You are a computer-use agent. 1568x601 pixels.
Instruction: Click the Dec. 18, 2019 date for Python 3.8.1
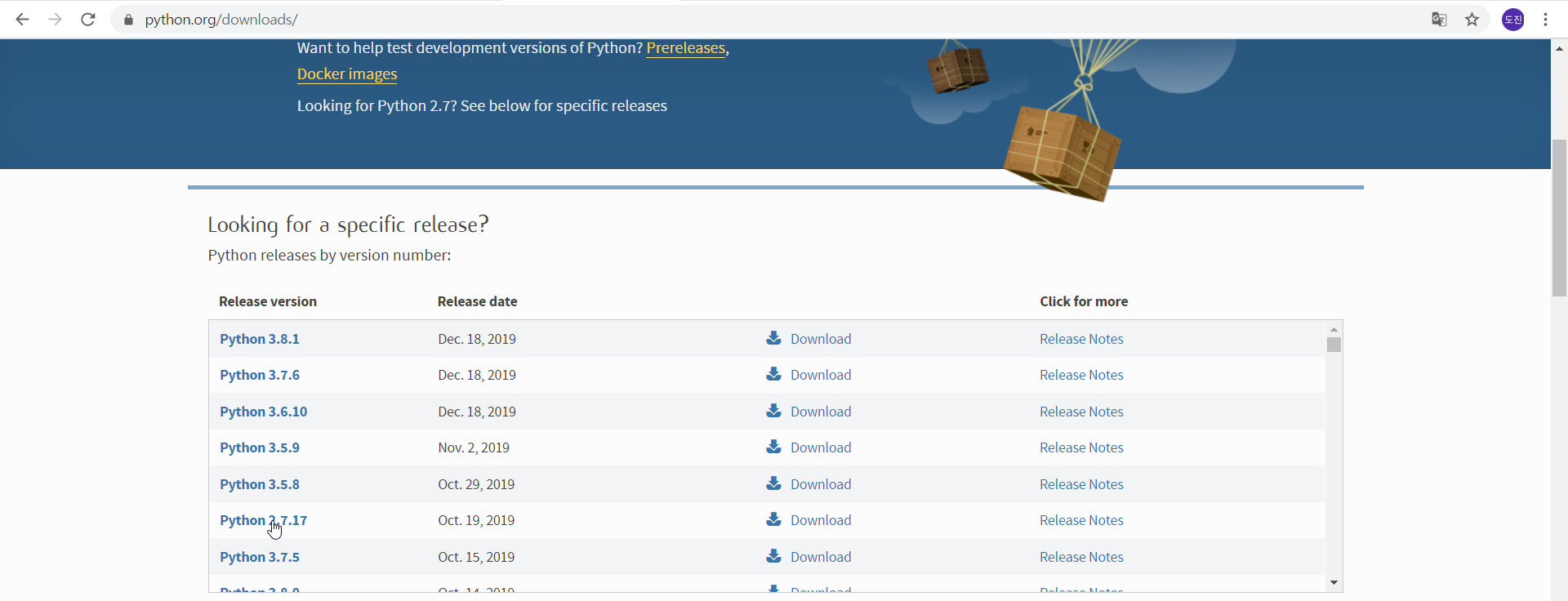[x=477, y=339]
